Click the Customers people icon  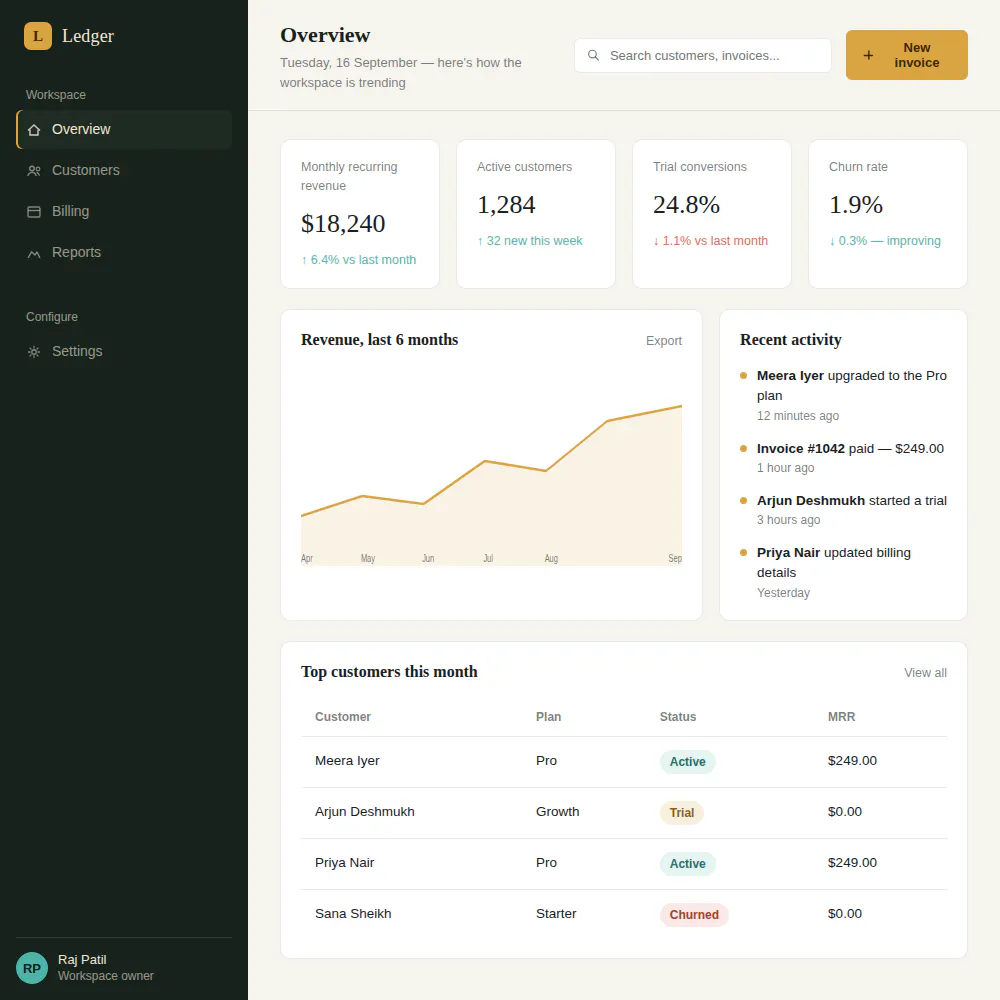(34, 170)
